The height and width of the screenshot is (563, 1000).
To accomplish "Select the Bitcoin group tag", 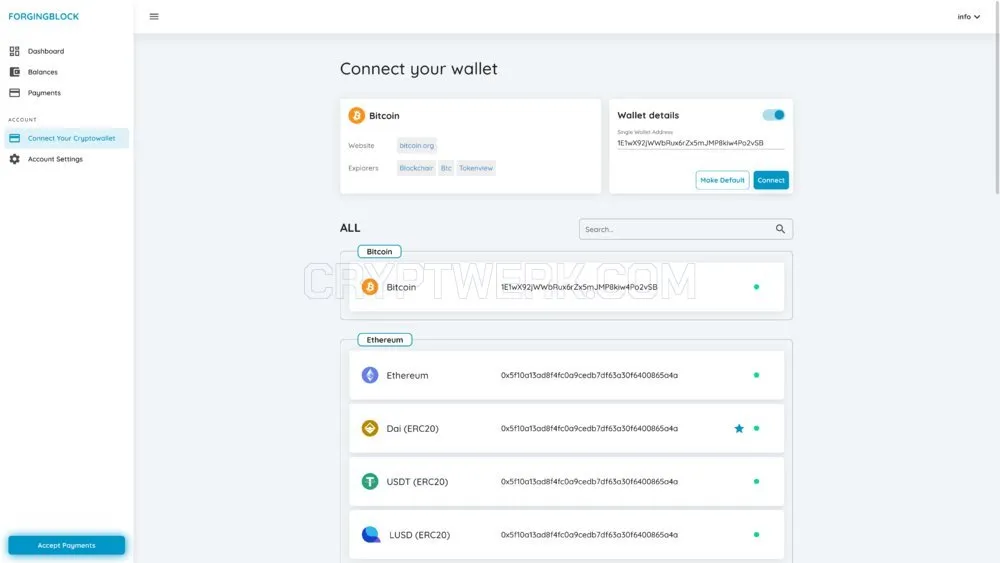I will 379,252.
